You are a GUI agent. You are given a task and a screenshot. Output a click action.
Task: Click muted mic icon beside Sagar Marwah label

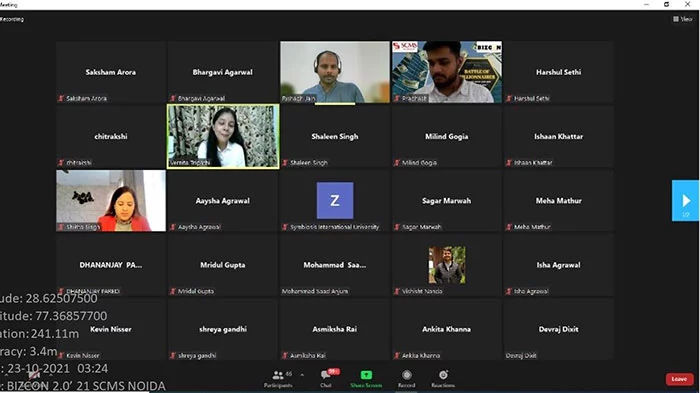pos(397,227)
